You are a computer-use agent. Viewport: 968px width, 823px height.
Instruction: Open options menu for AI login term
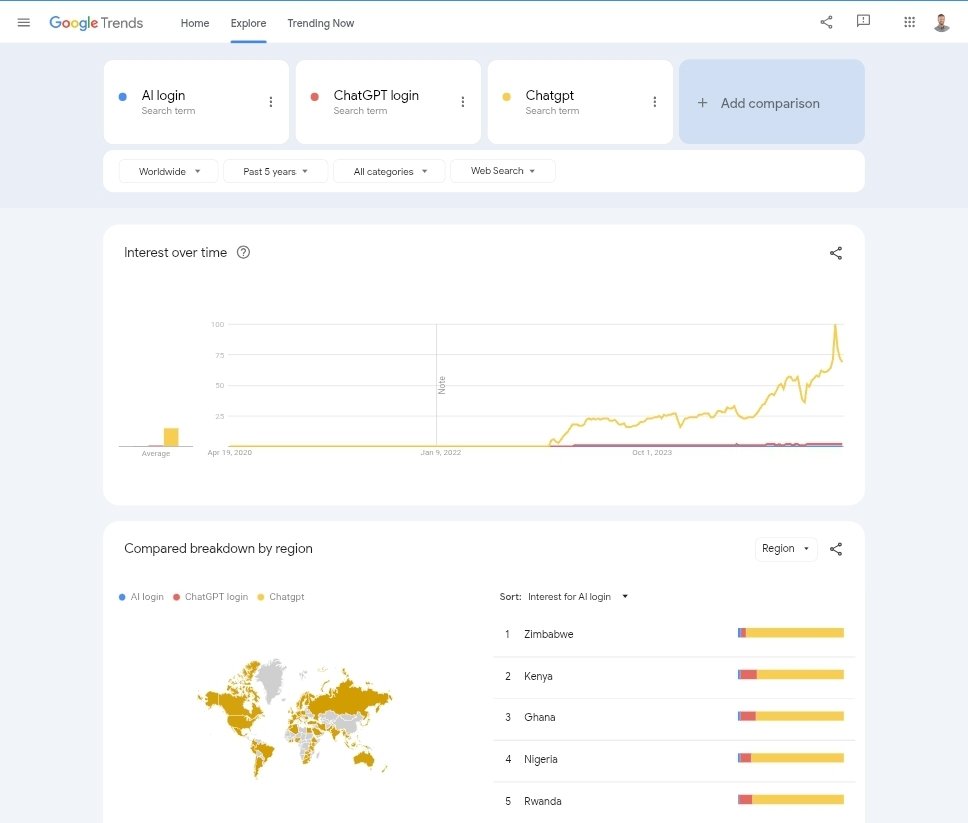coord(270,102)
